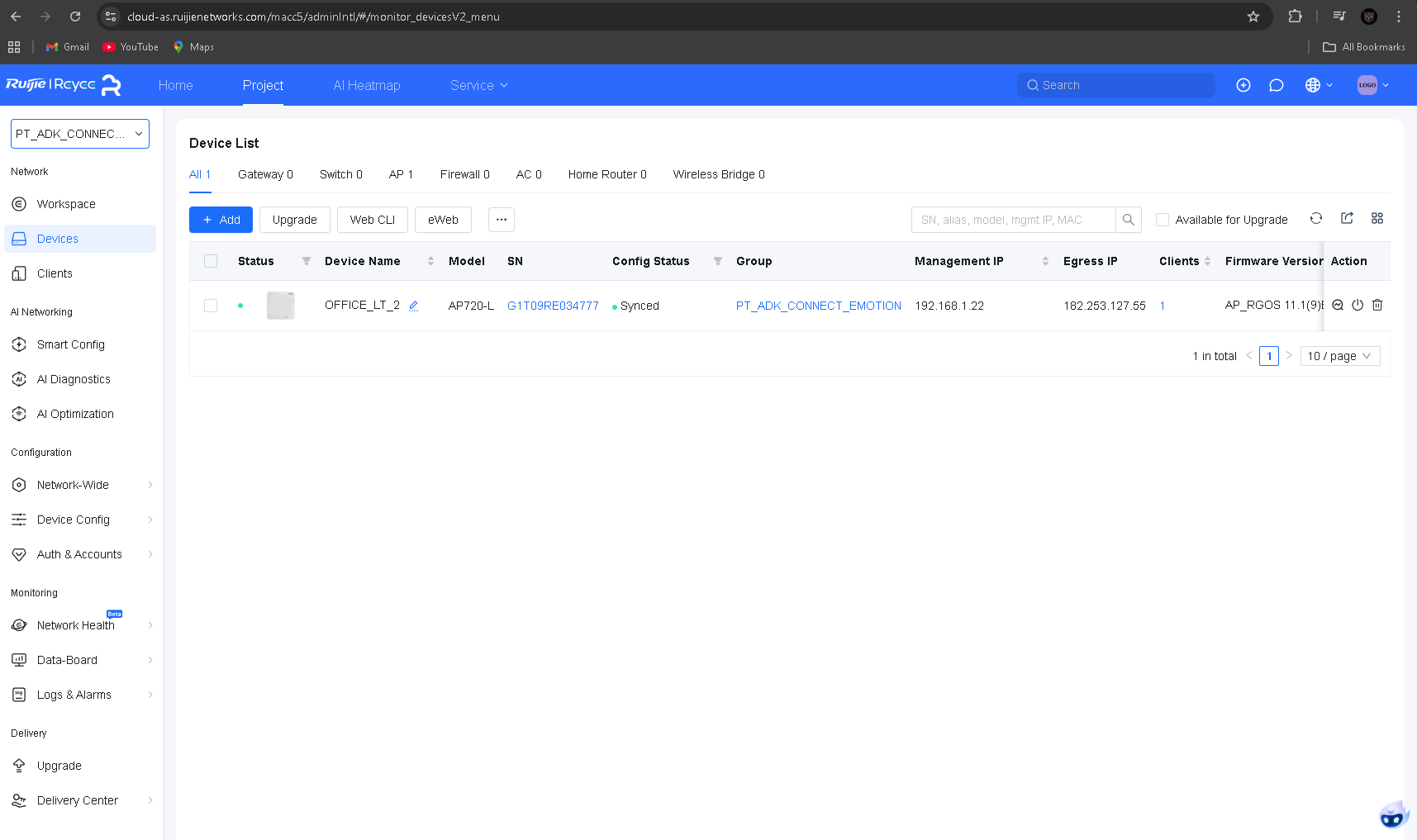Click the SN, alias, model search field
Screen dimensions: 1417x840
[x=1013, y=220]
